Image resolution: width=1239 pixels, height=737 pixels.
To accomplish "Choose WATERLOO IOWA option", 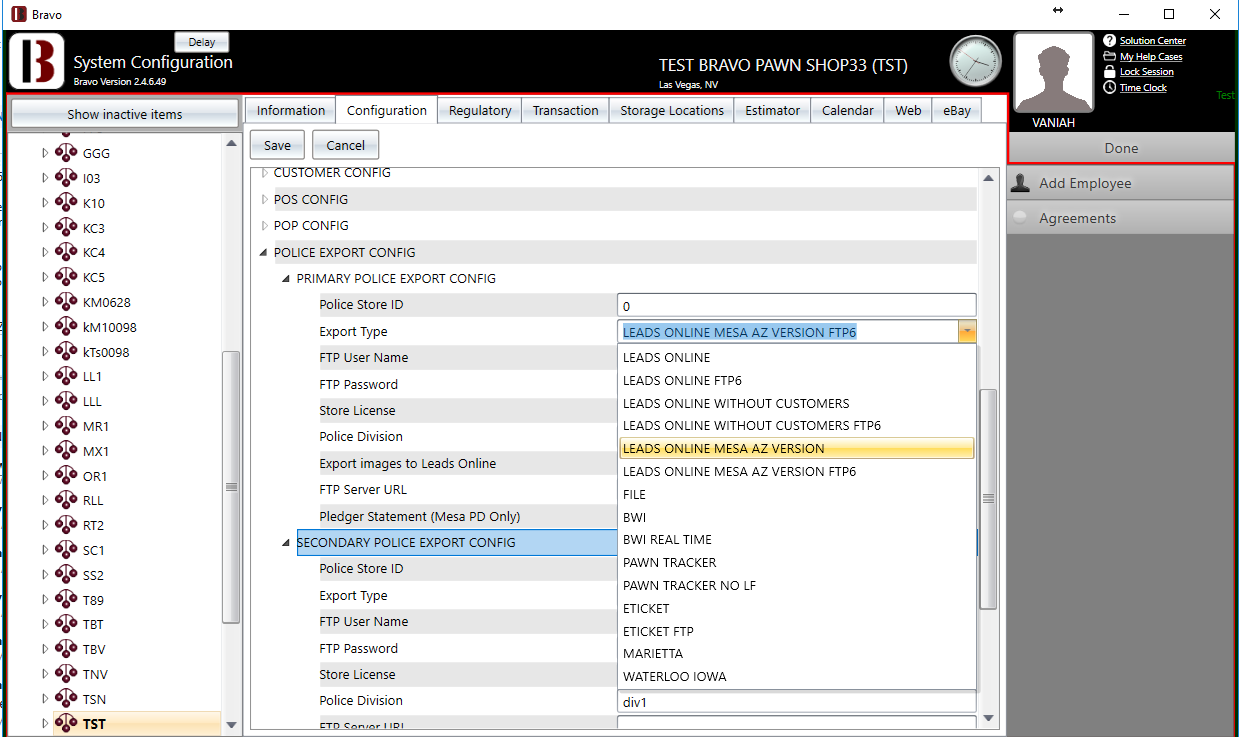I will click(796, 676).
